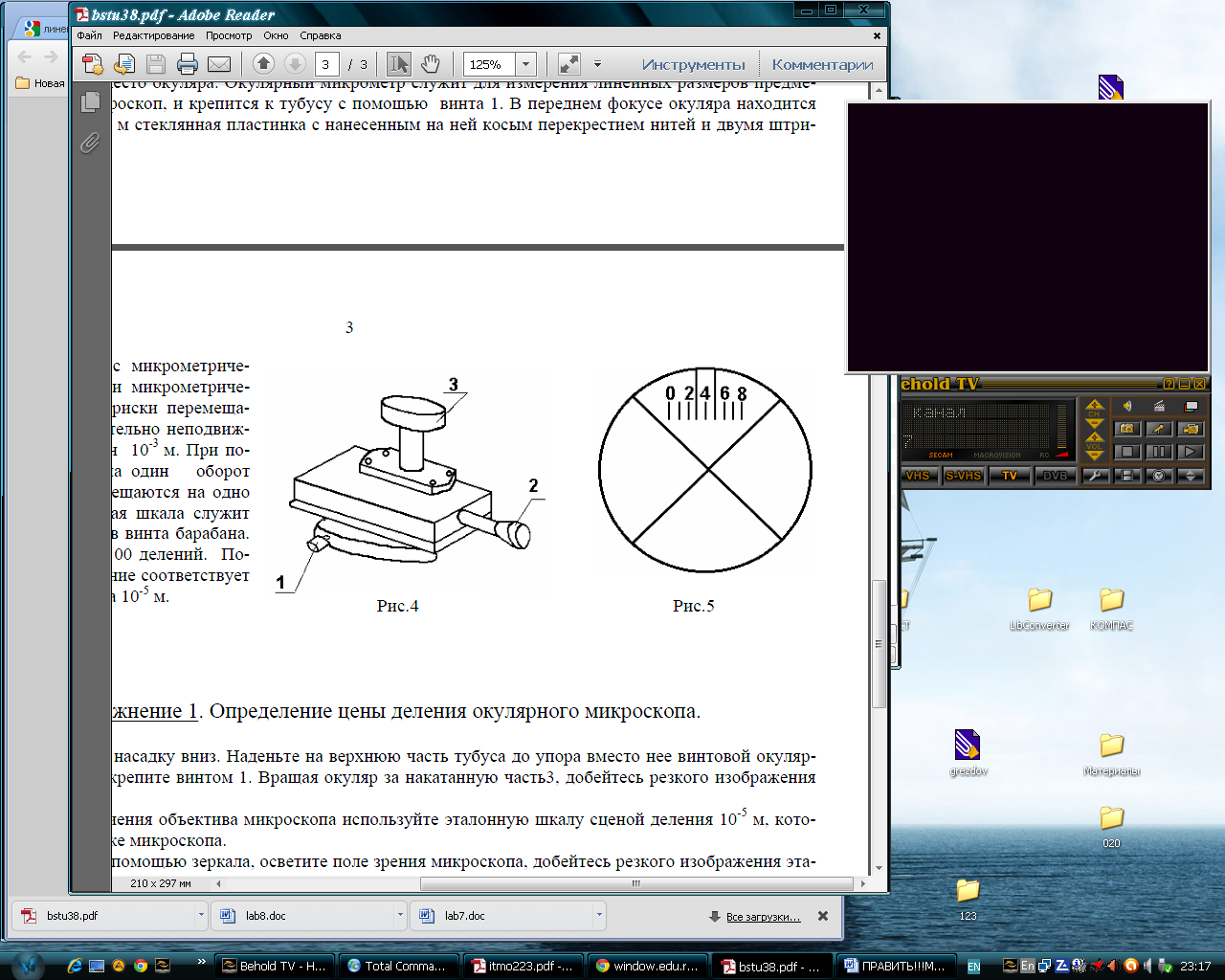Activate the Hand pan tool
1225x980 pixels.
[x=431, y=64]
